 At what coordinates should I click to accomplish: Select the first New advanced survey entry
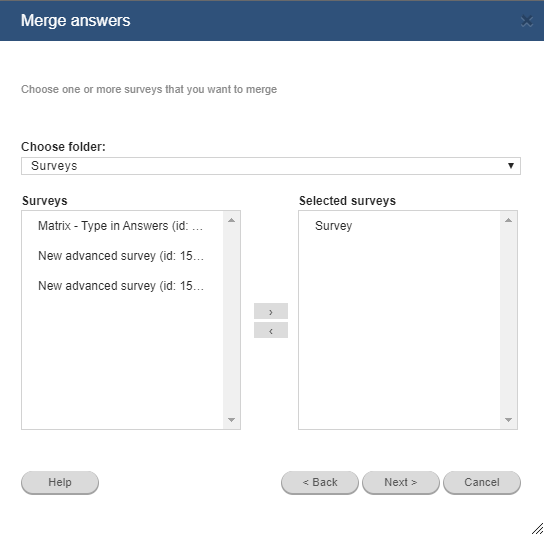(122, 256)
